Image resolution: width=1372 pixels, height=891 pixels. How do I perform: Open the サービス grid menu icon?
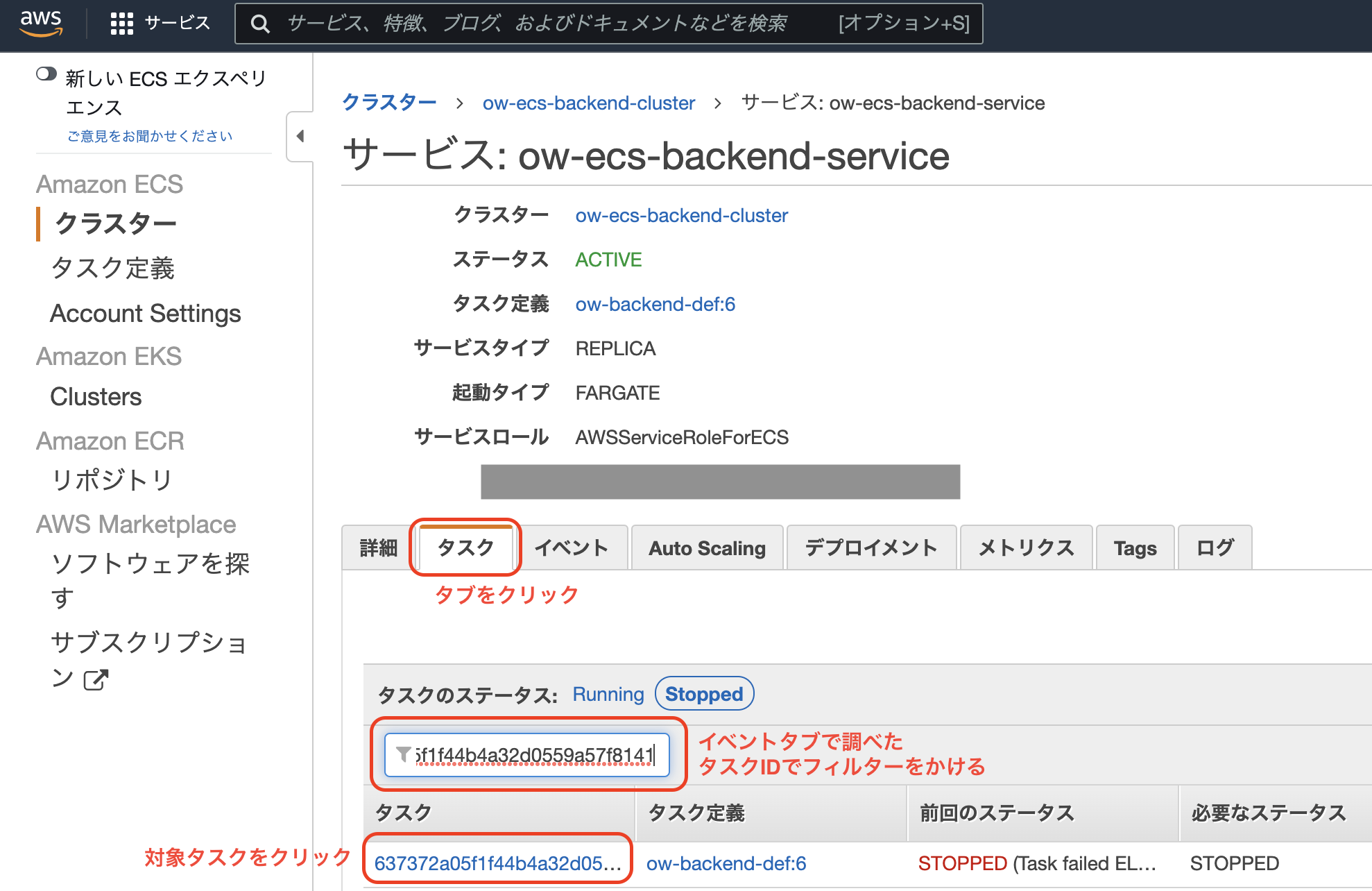121,23
